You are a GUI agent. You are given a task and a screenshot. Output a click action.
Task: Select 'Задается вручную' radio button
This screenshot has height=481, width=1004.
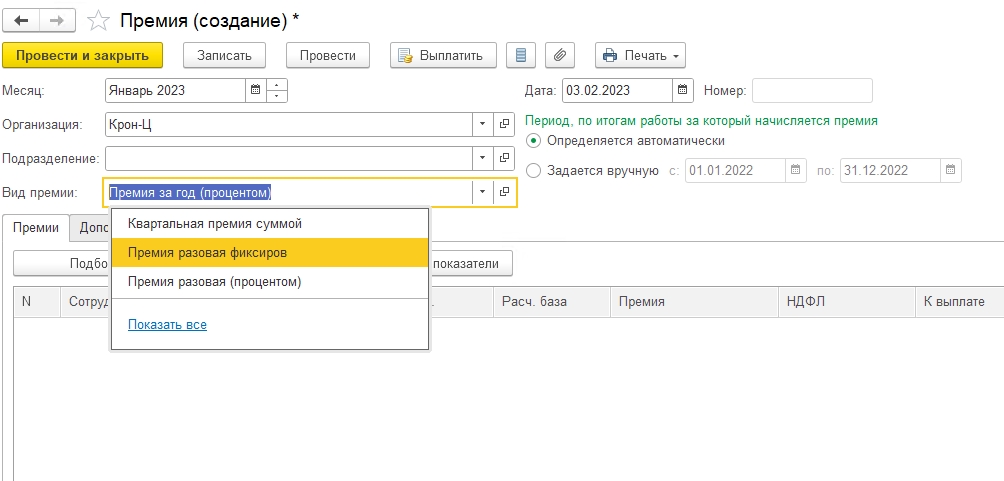tap(533, 170)
